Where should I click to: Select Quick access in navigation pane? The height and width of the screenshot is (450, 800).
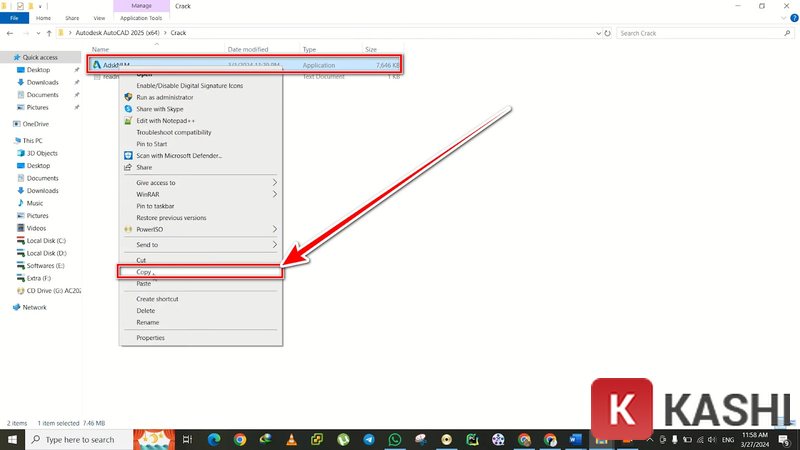point(40,57)
